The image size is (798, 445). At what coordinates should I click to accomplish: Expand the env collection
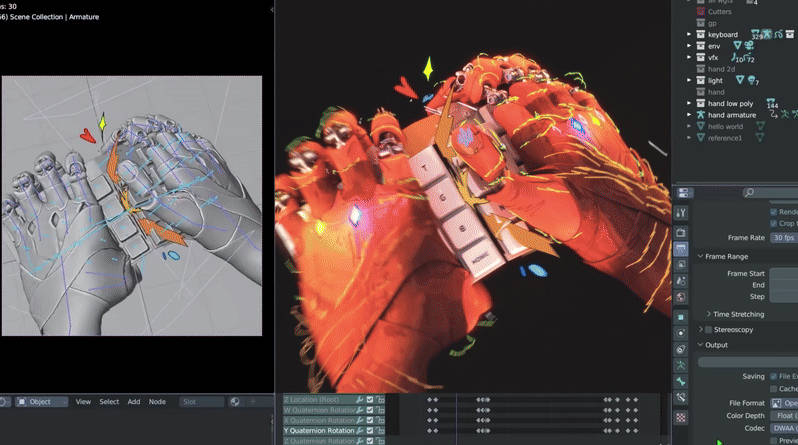tap(689, 46)
